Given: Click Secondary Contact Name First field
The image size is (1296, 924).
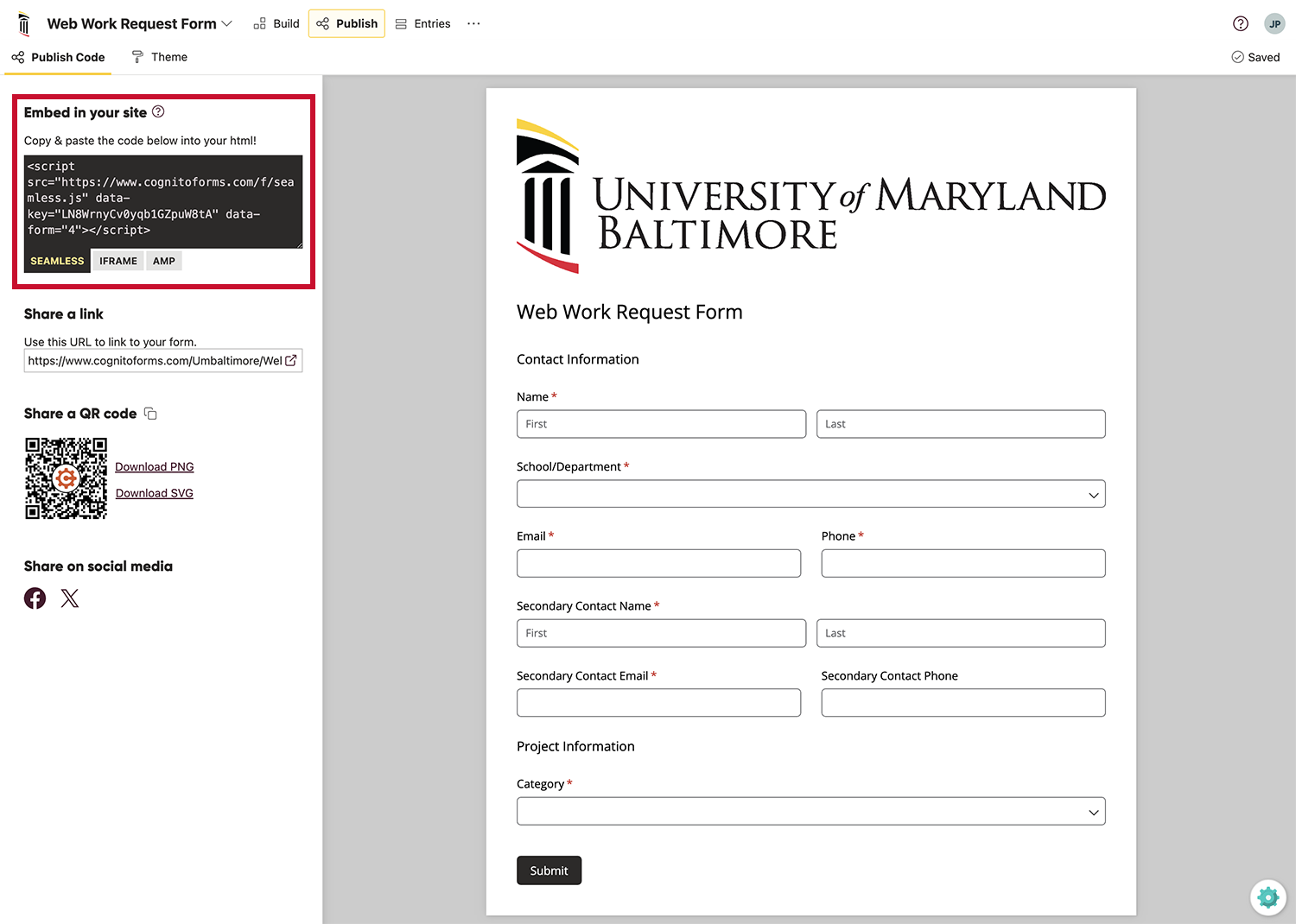Looking at the screenshot, I should pyautogui.click(x=661, y=633).
